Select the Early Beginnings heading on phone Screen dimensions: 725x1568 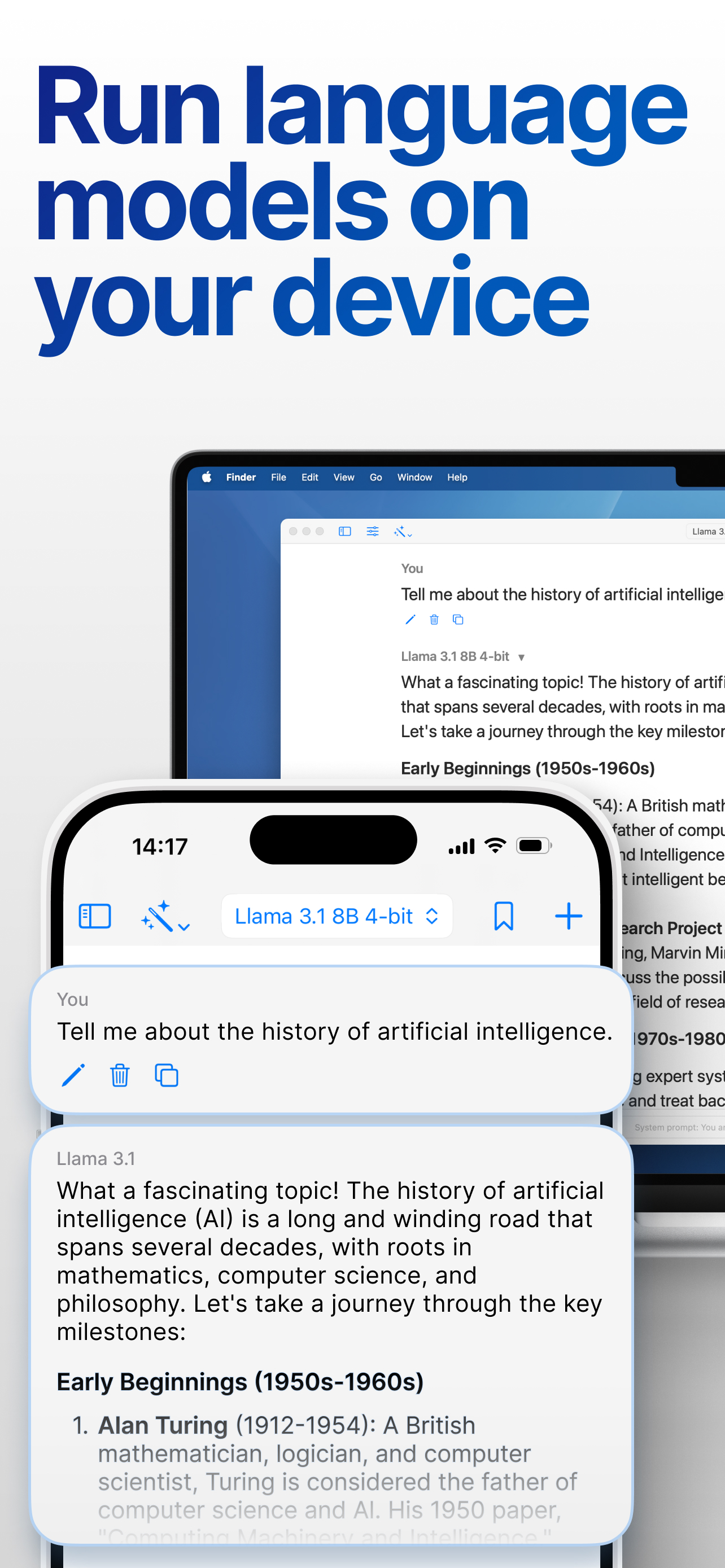point(240,1382)
